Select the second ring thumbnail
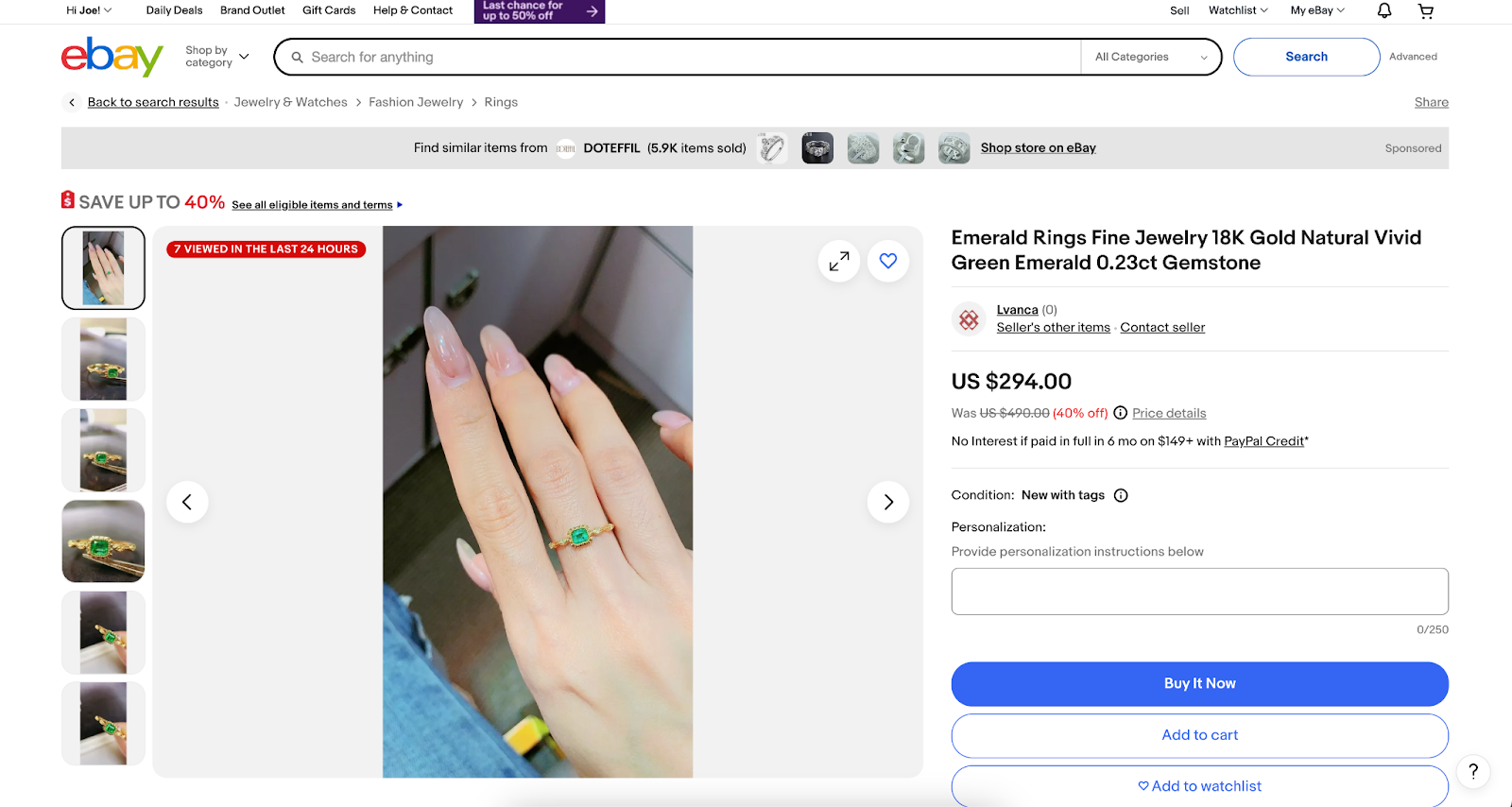Image resolution: width=1512 pixels, height=807 pixels. [x=103, y=359]
